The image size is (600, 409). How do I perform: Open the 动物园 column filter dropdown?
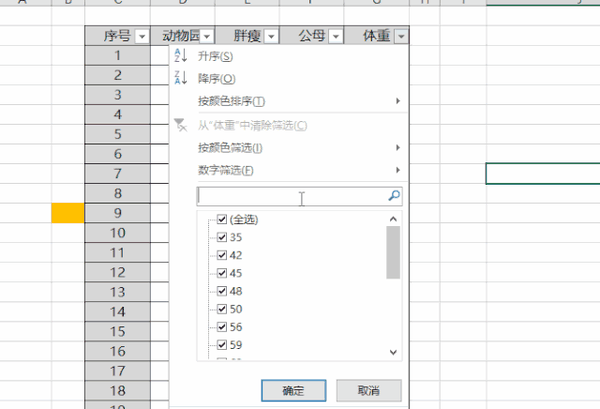(x=207, y=37)
